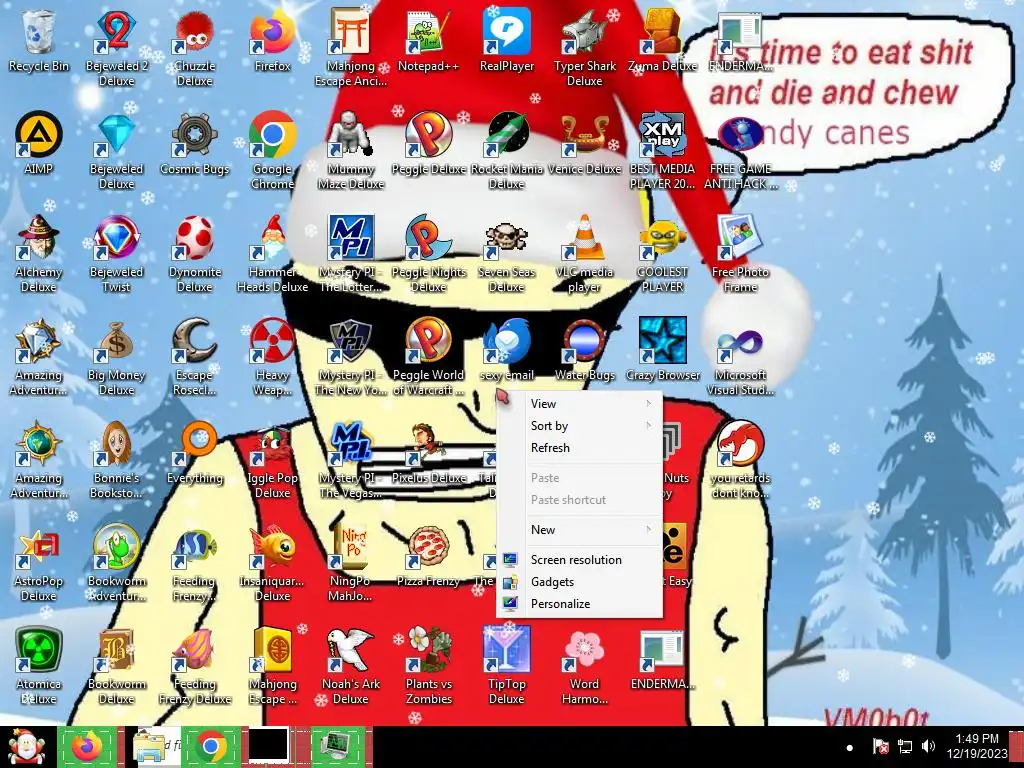Click Bejeweled Twist desktop icon

116,238
